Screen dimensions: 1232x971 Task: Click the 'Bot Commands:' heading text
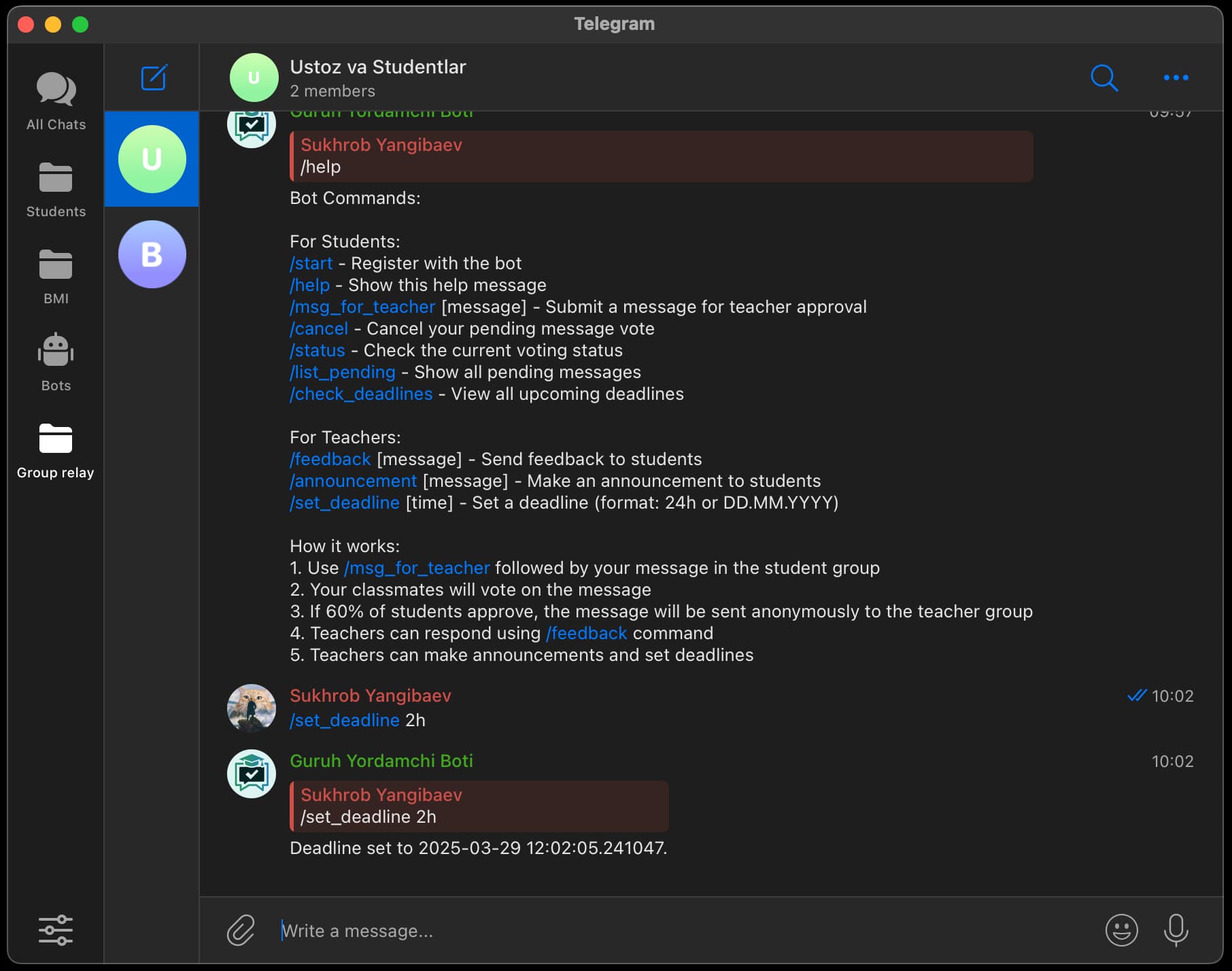[355, 198]
